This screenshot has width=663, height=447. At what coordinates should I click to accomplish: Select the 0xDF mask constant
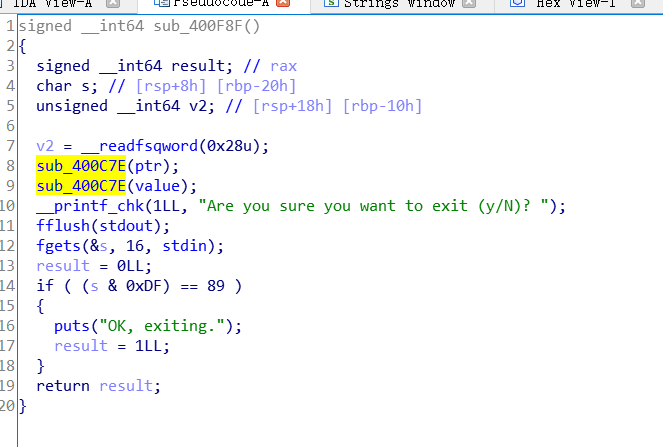[x=143, y=286]
